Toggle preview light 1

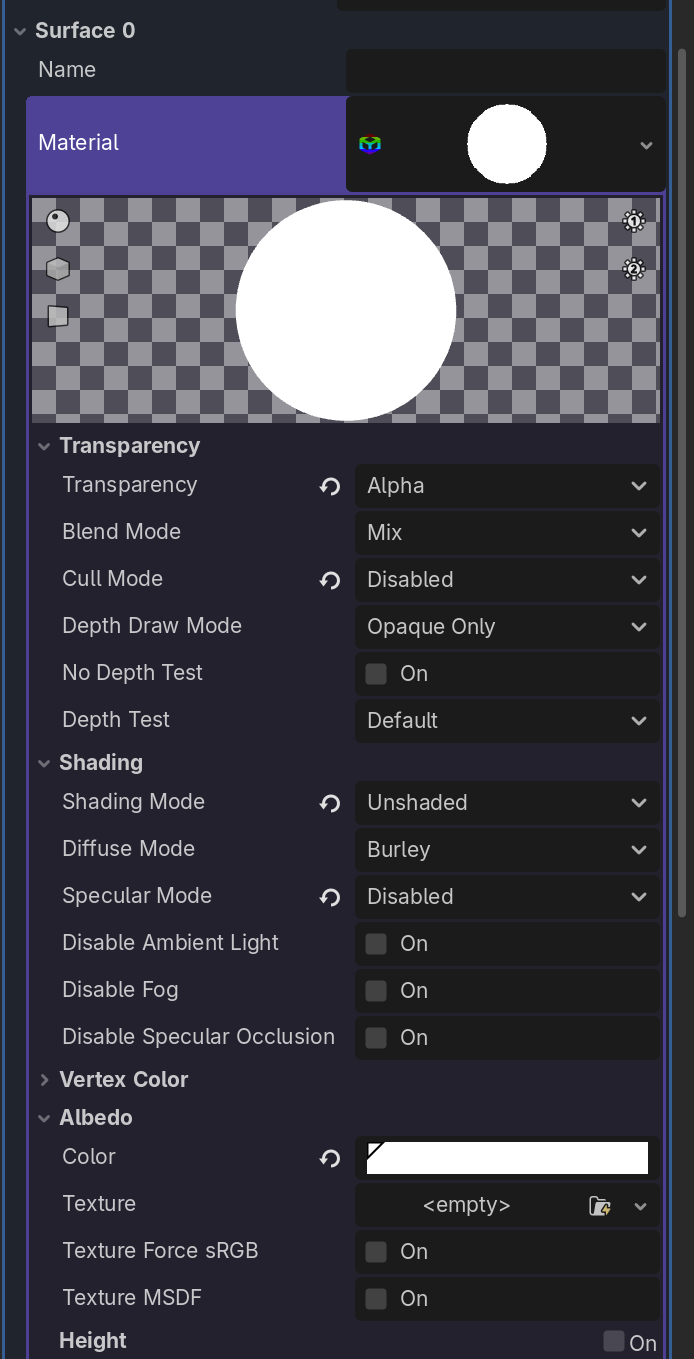(633, 221)
